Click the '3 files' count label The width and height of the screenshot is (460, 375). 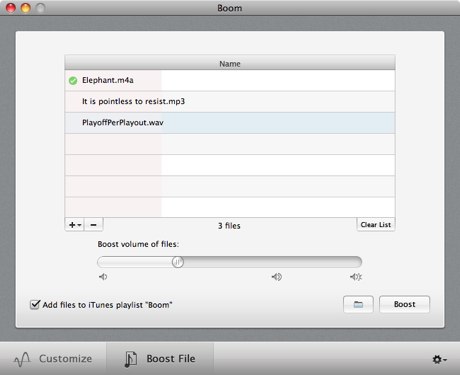point(229,226)
